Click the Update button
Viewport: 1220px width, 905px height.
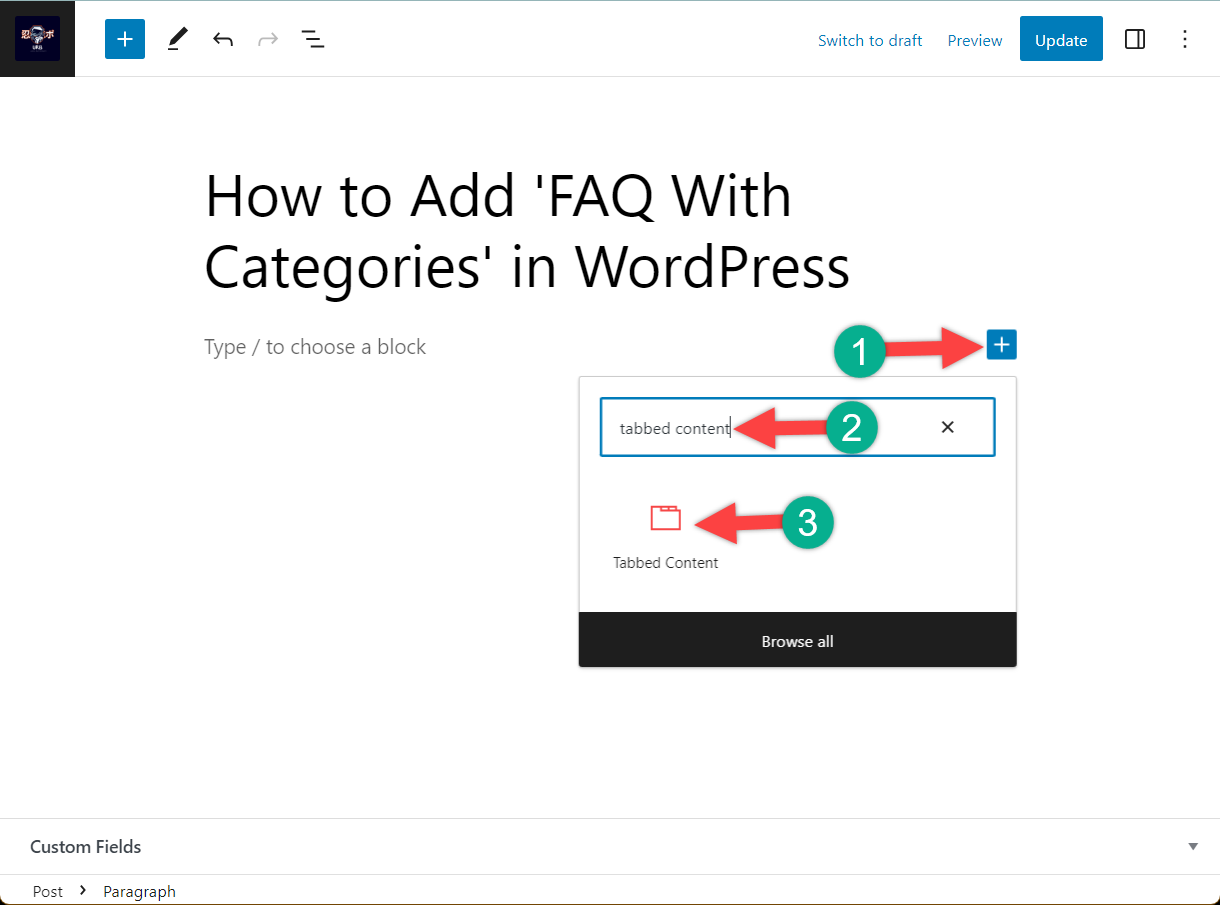click(1061, 39)
